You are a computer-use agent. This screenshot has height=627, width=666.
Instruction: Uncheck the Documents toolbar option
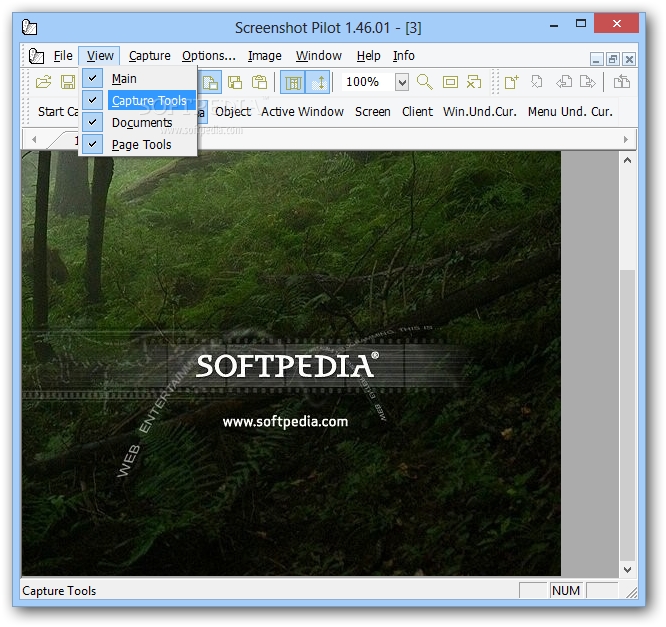point(138,123)
